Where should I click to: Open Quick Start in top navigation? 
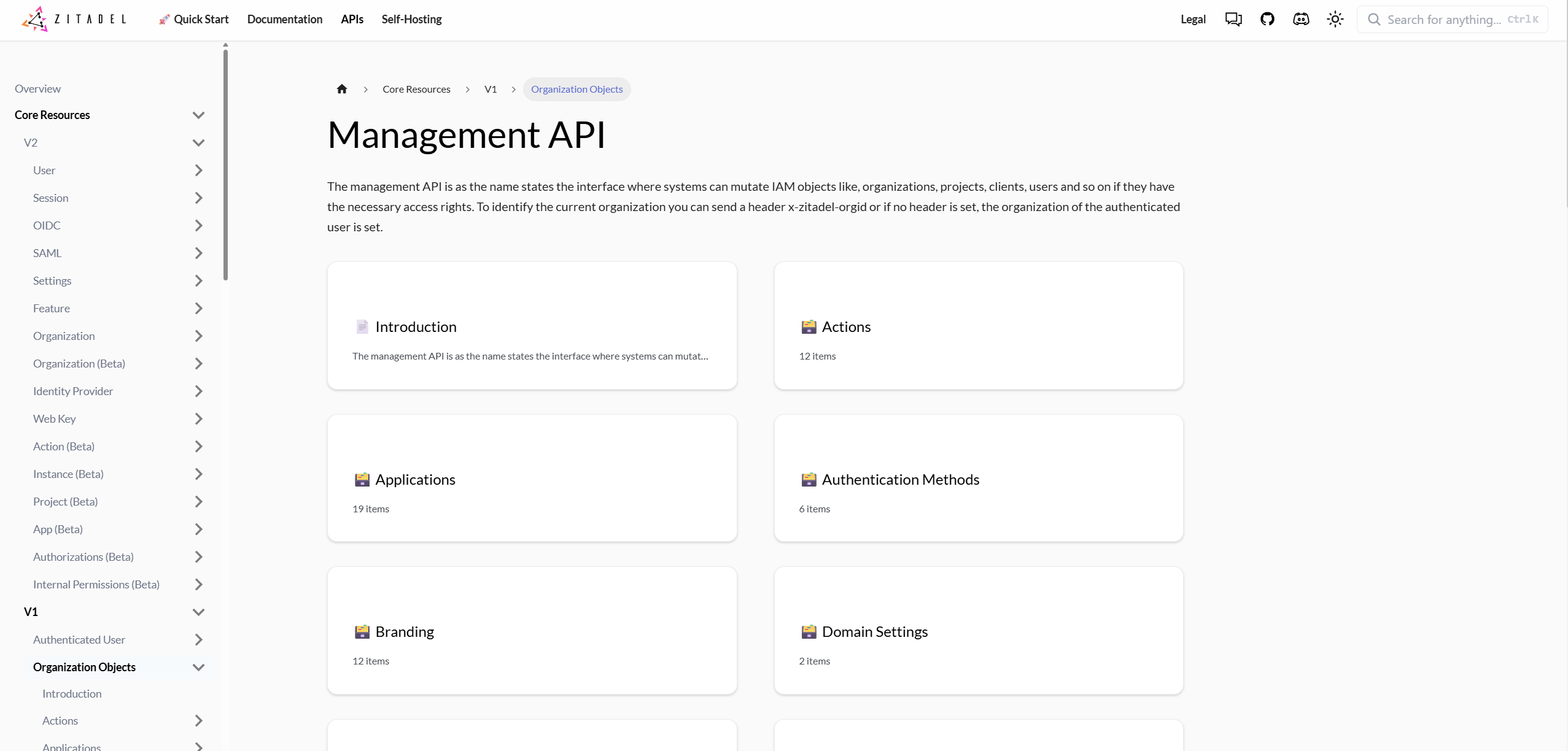click(193, 19)
